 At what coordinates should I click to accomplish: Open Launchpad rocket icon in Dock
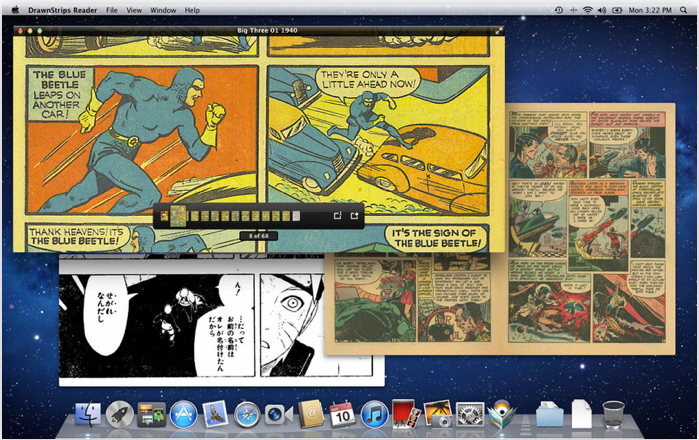119,415
